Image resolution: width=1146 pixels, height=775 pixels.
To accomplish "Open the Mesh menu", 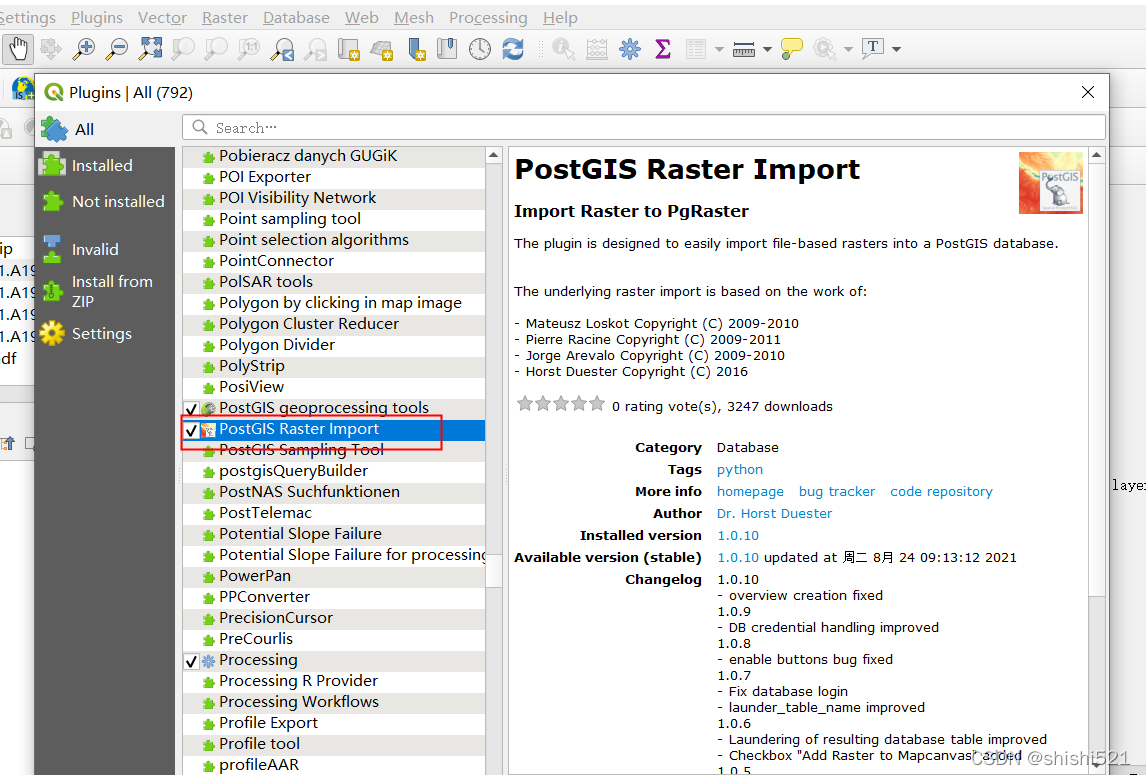I will point(414,18).
